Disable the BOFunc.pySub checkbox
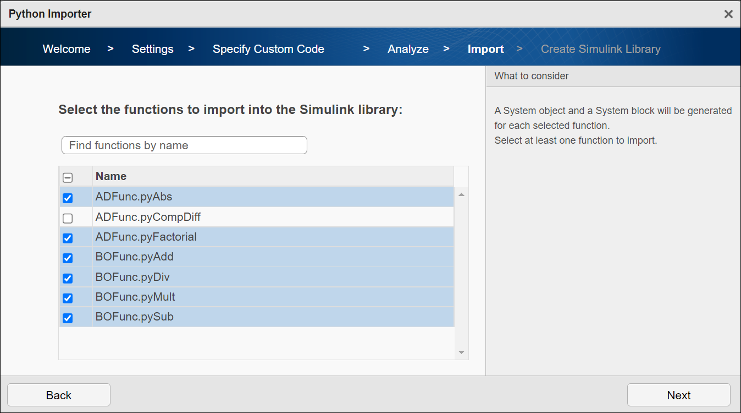 point(68,318)
